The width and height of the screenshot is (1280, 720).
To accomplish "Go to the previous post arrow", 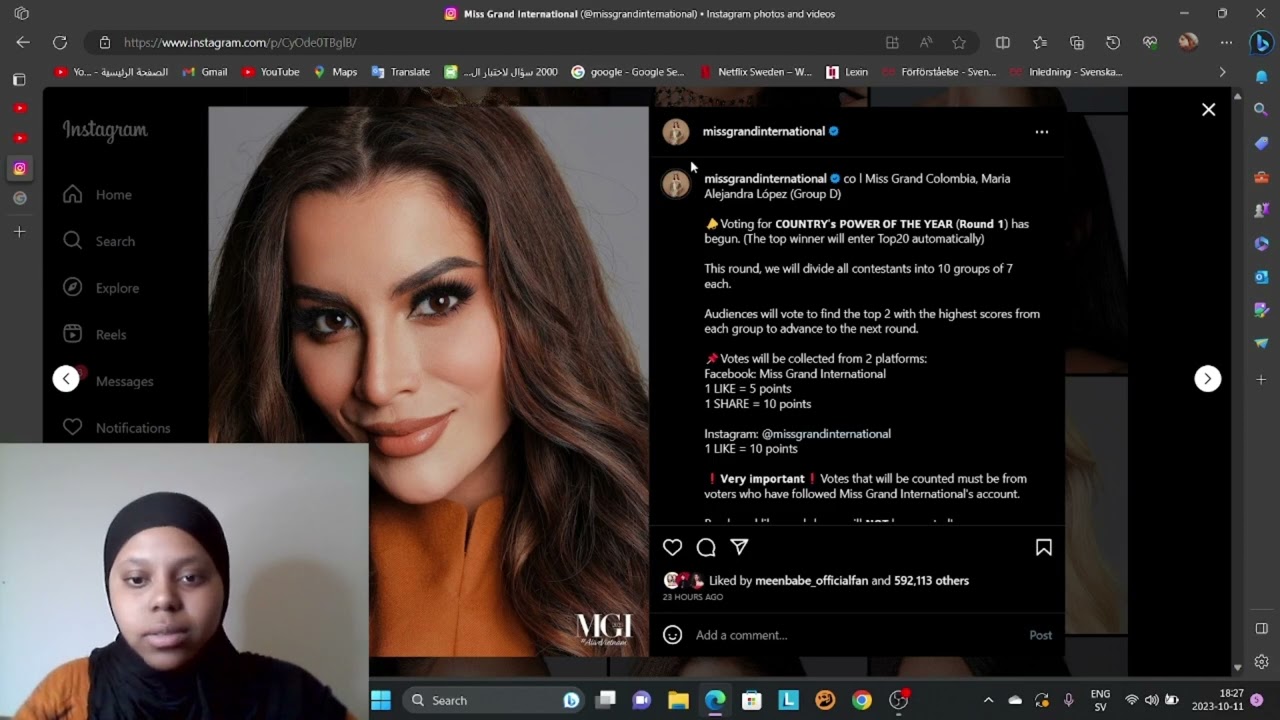I will (x=66, y=378).
